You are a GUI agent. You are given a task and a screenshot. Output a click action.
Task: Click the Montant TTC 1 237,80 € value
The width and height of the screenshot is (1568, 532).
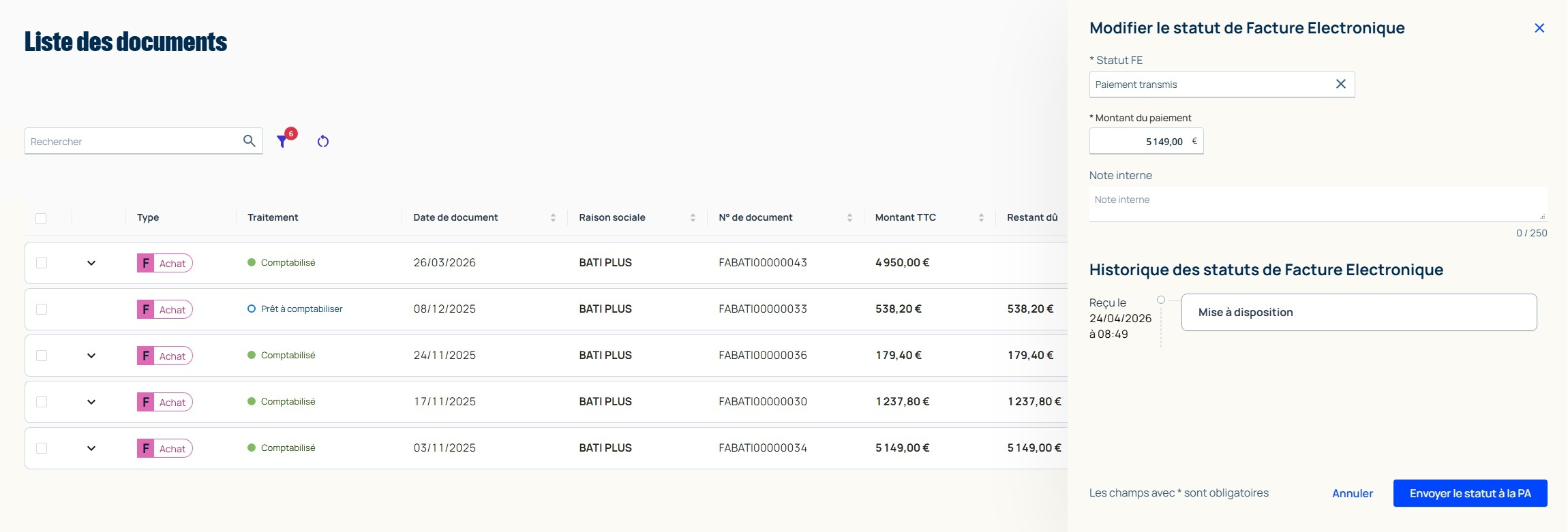[903, 401]
